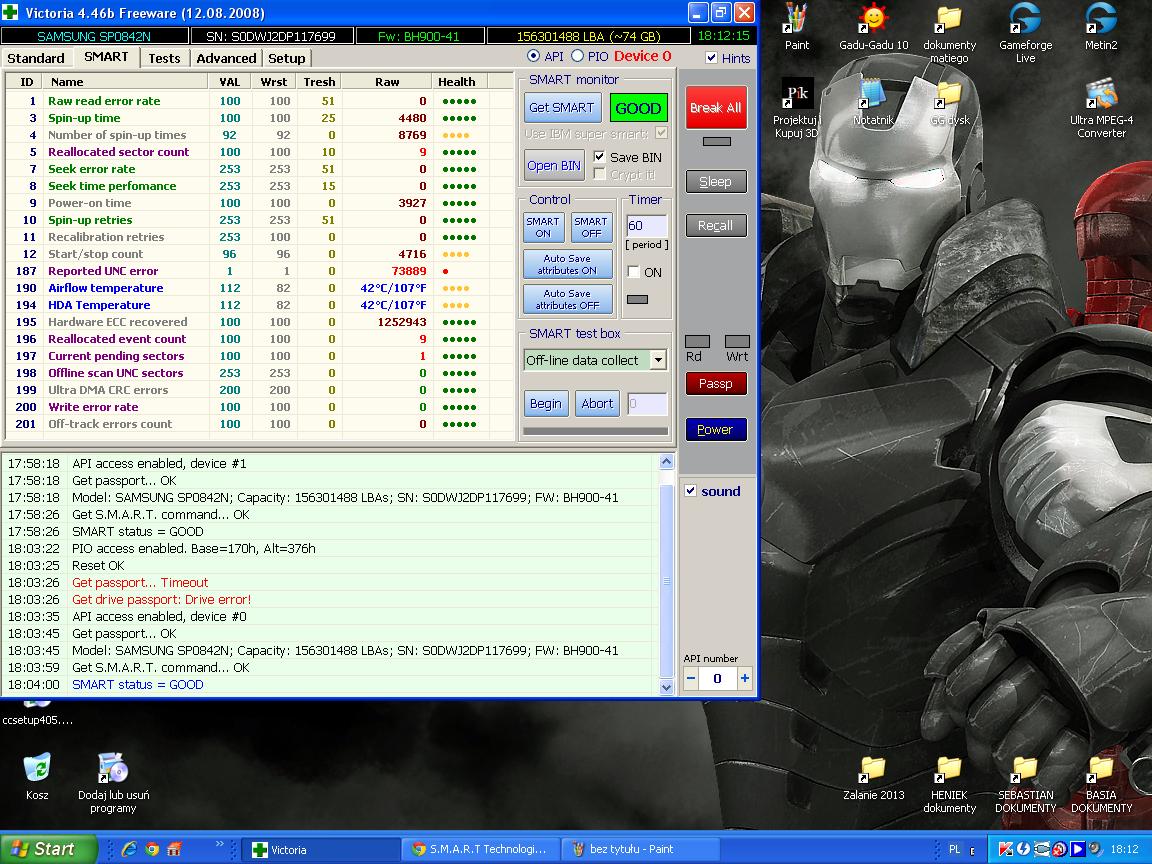Image resolution: width=1152 pixels, height=864 pixels.
Task: Click the red Passp button
Action: 716,384
